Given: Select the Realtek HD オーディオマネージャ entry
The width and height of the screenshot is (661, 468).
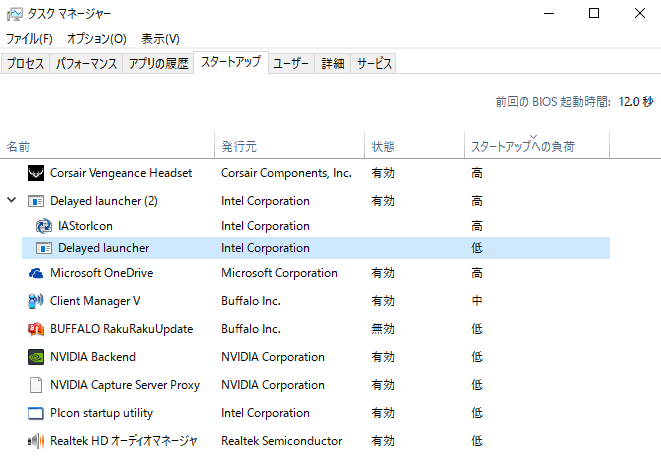Looking at the screenshot, I should (x=124, y=441).
